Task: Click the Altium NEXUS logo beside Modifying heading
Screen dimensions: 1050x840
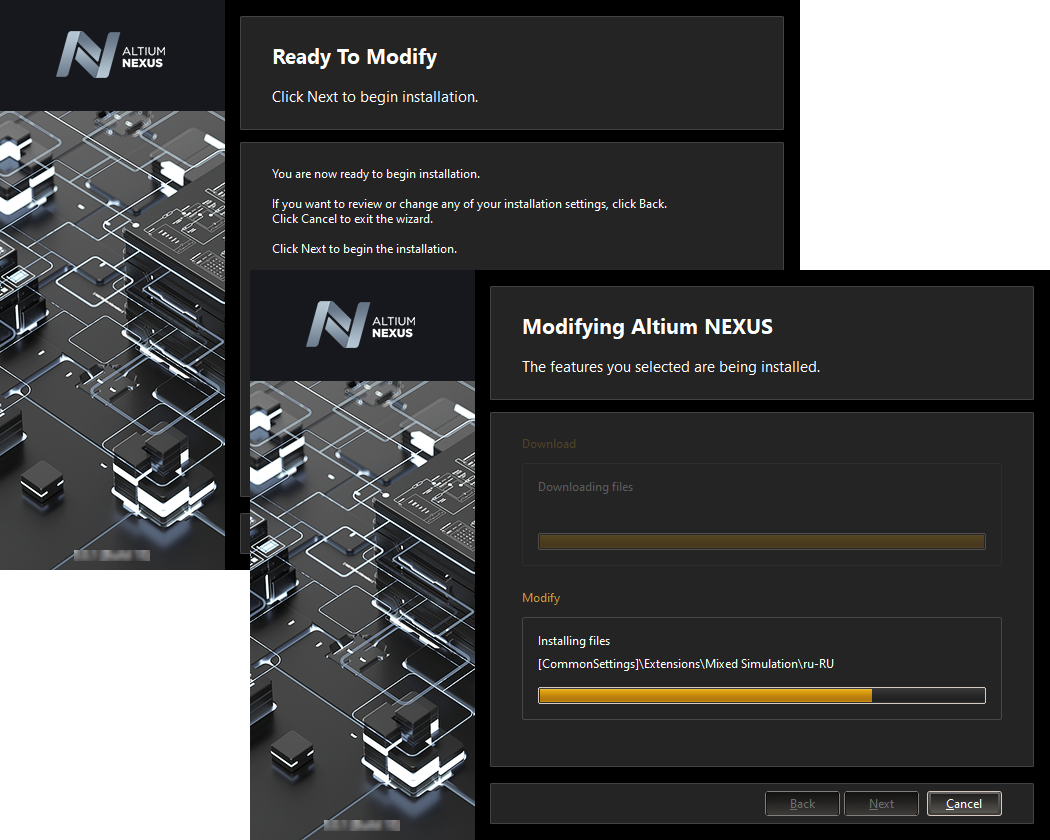Action: click(x=361, y=325)
